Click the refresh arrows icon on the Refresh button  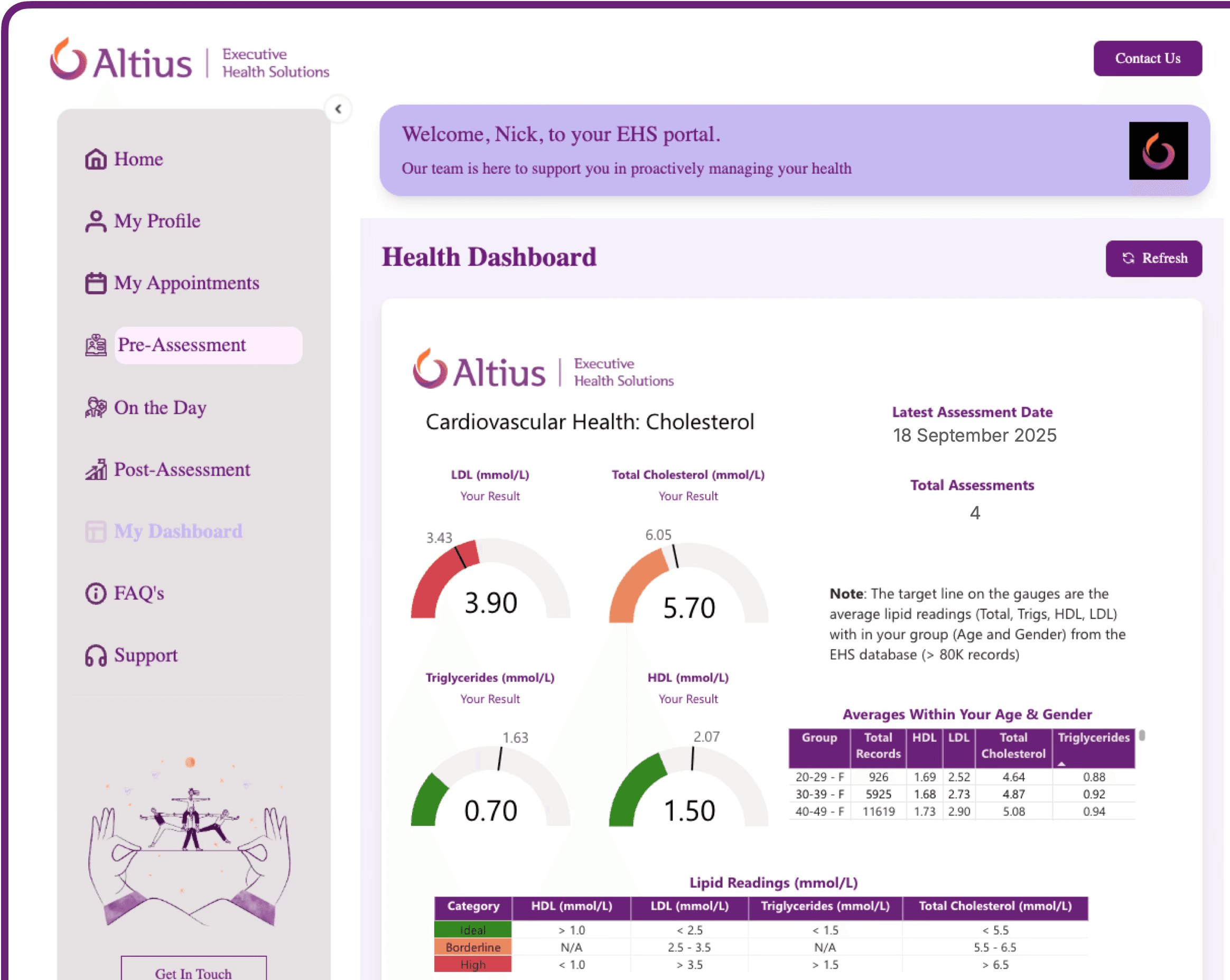pyautogui.click(x=1128, y=258)
